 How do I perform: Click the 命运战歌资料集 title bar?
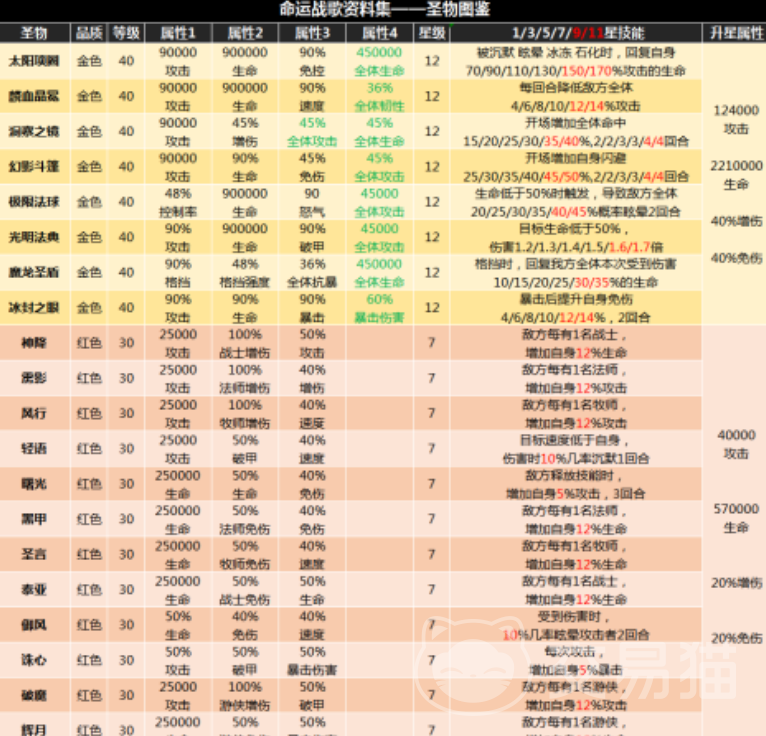click(383, 10)
